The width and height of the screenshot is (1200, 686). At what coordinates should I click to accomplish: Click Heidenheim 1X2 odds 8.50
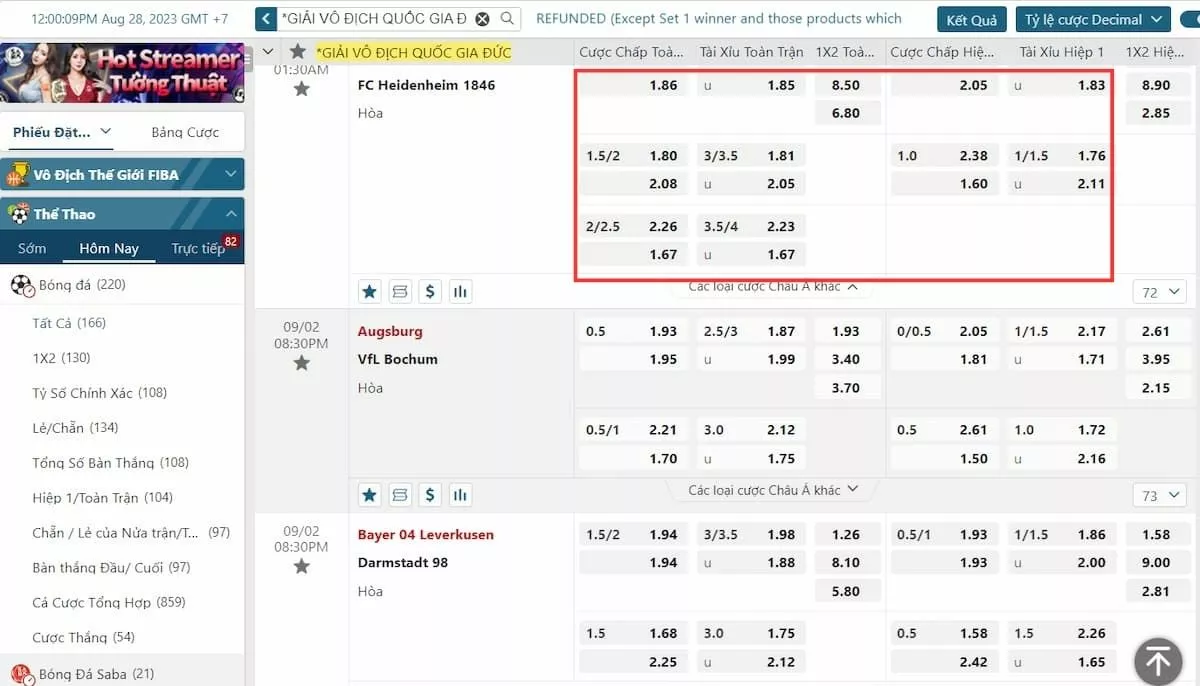click(x=845, y=86)
